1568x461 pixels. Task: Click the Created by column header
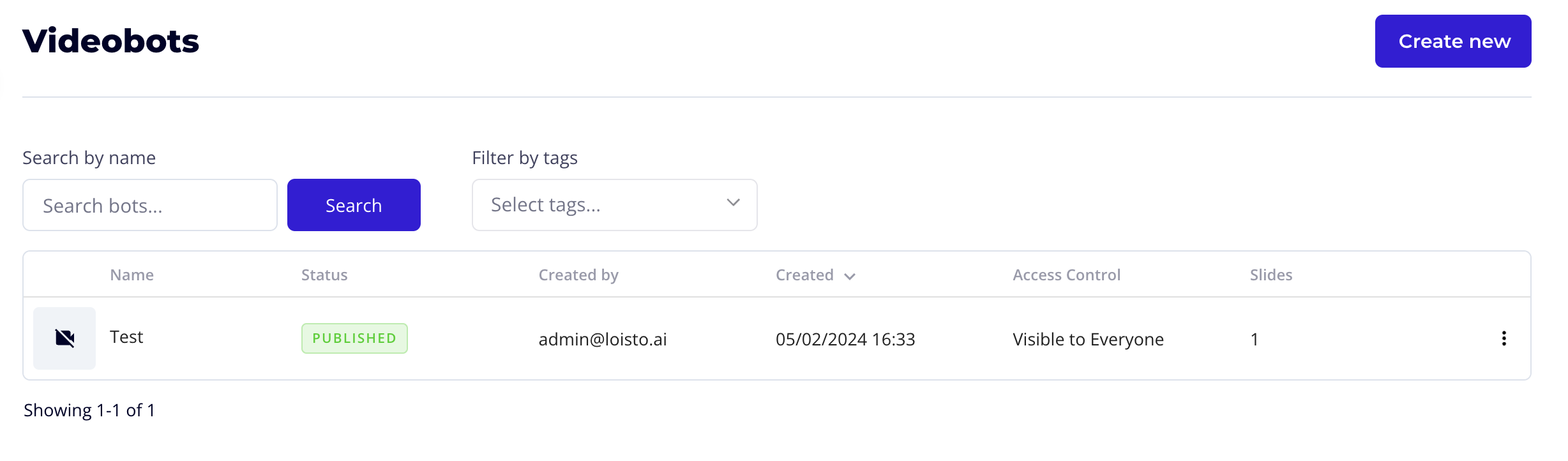point(578,275)
